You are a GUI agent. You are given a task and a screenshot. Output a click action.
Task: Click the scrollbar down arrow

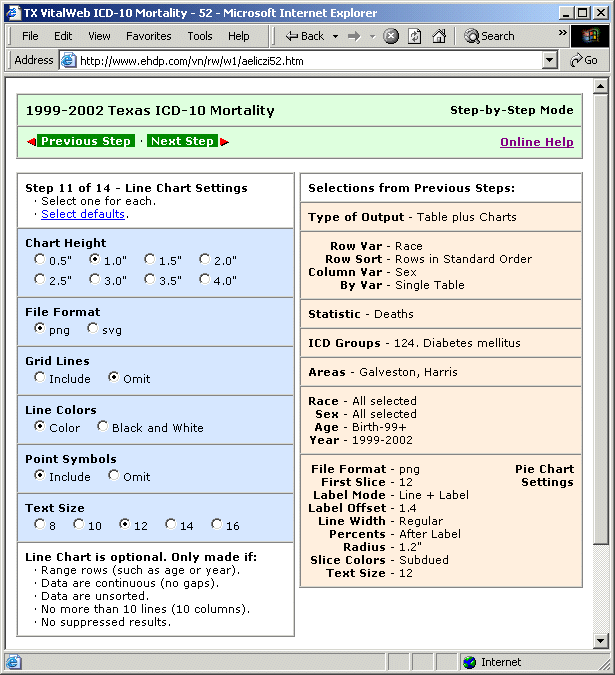[600, 640]
